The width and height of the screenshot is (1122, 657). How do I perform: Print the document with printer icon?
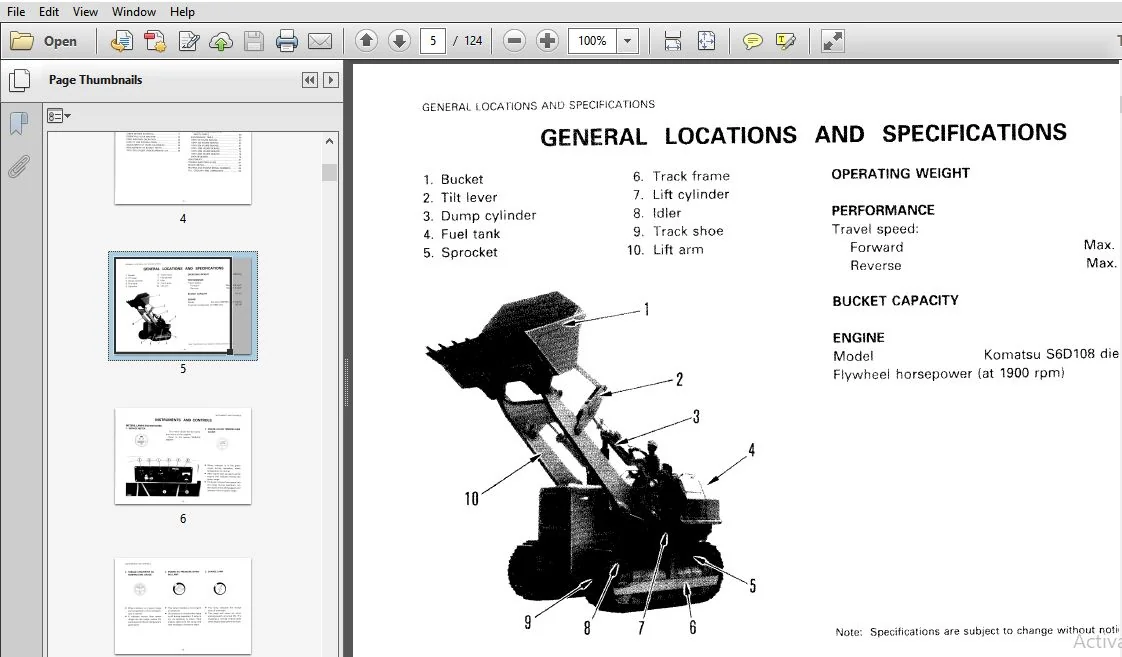[x=287, y=41]
